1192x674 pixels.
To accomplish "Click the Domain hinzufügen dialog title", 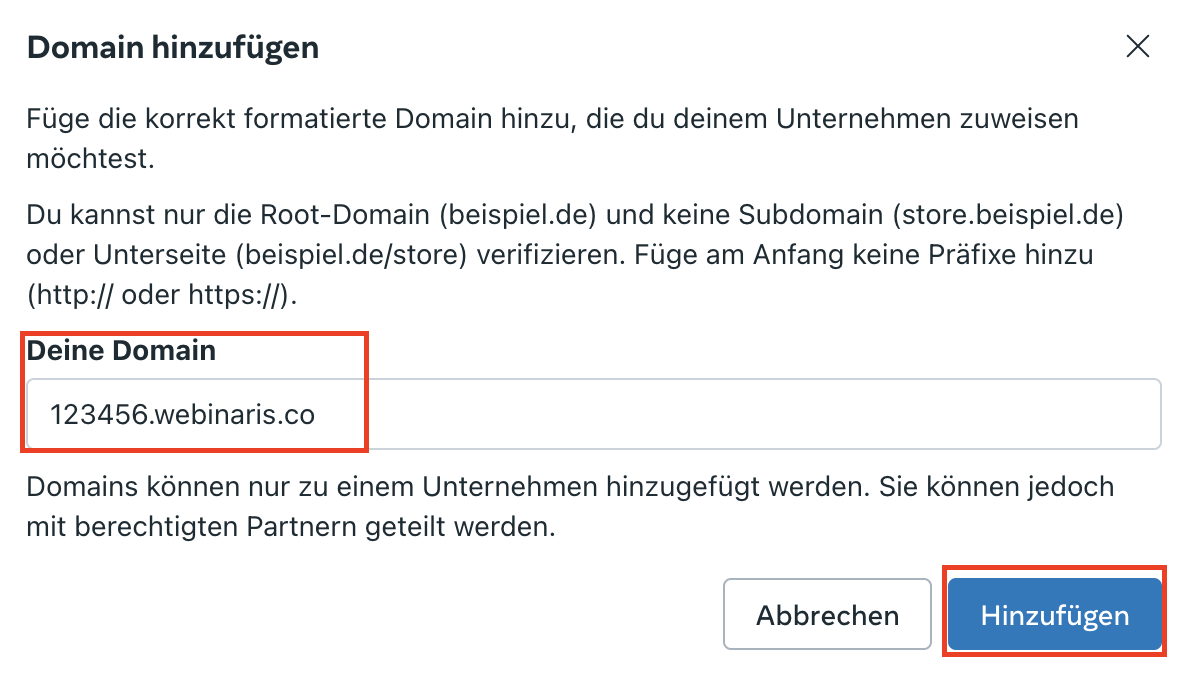I will click(173, 48).
